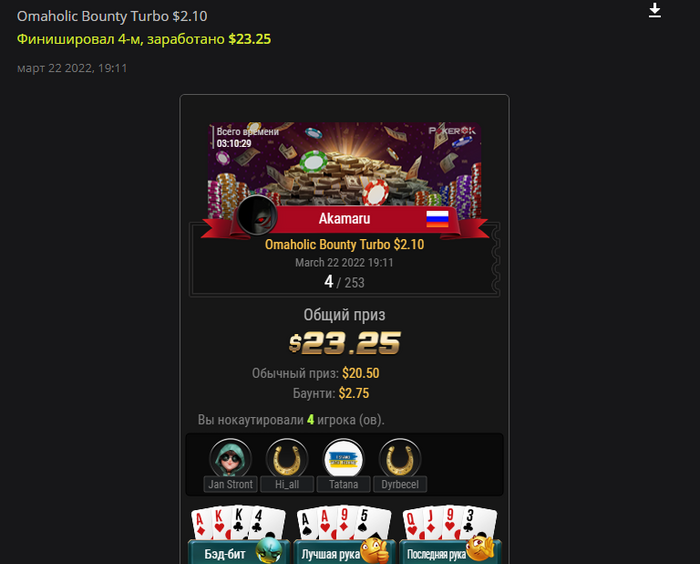Open the Лучшая рука hand card
700x564 pixels.
[x=344, y=535]
